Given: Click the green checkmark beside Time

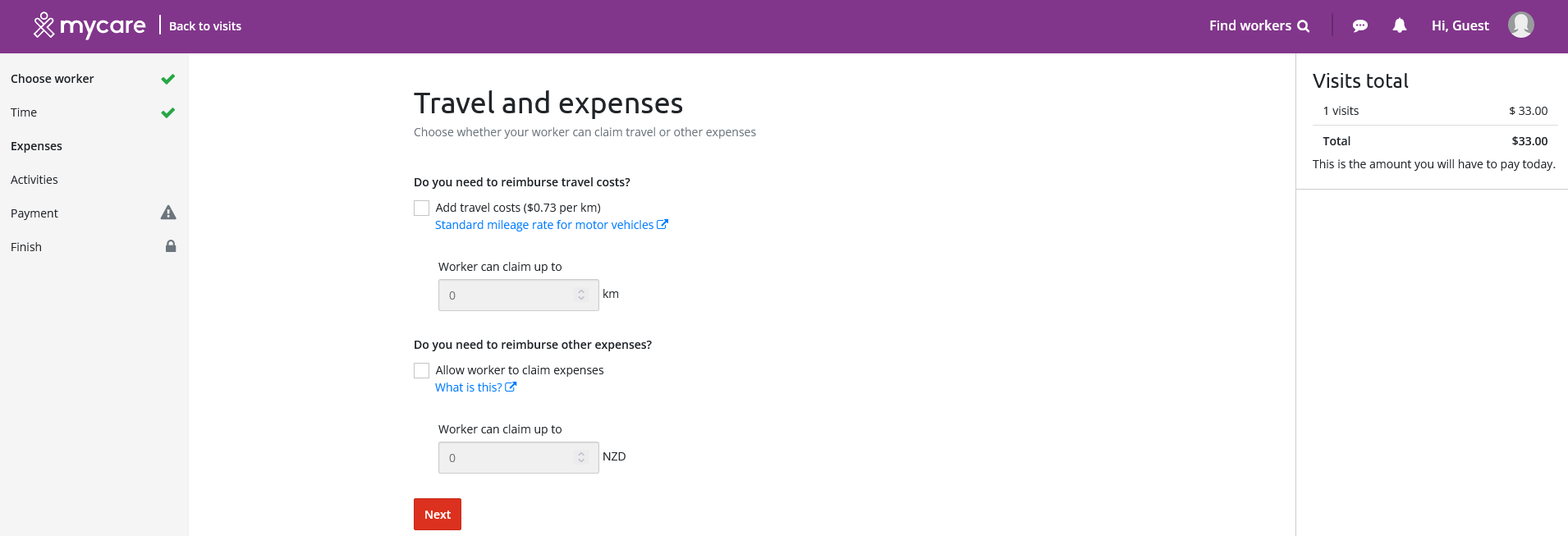Looking at the screenshot, I should point(168,112).
